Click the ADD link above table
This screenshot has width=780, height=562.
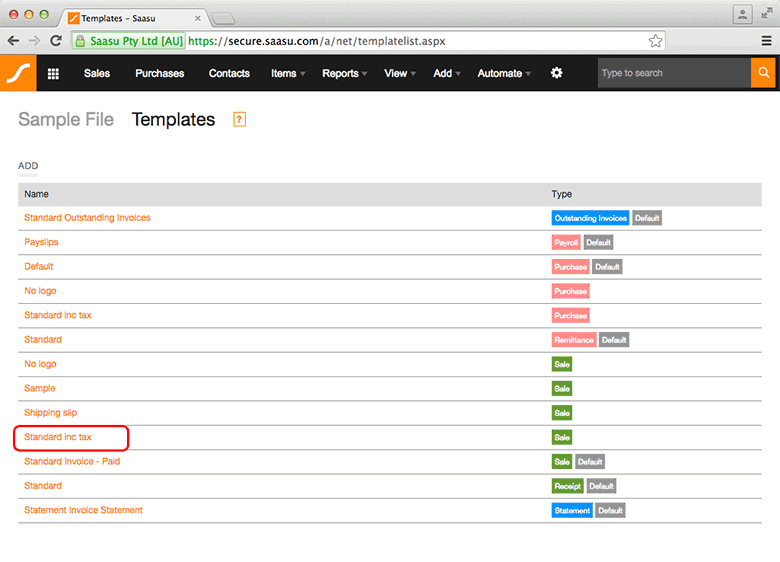click(28, 166)
